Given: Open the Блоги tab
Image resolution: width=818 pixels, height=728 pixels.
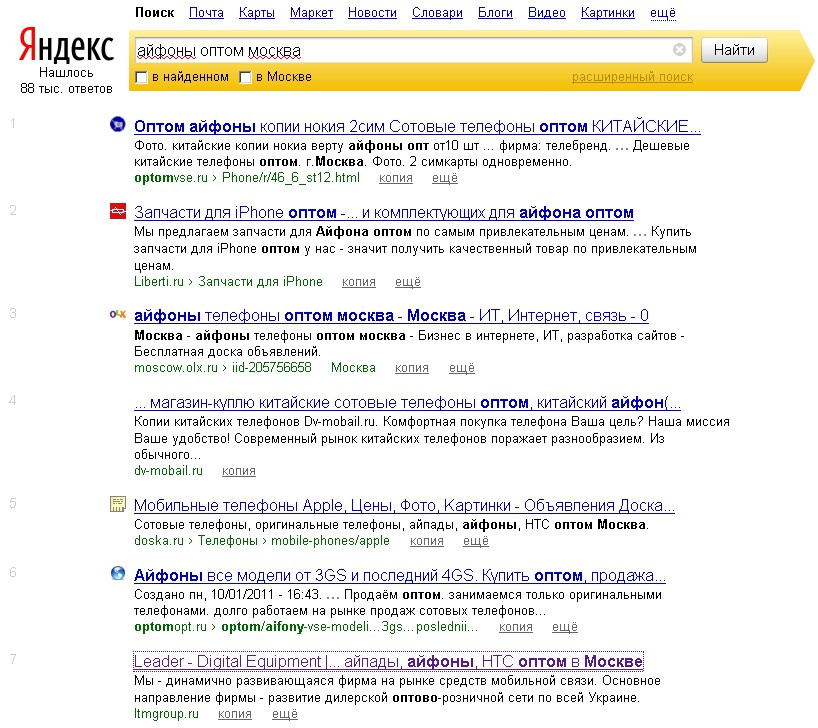Looking at the screenshot, I should 495,13.
